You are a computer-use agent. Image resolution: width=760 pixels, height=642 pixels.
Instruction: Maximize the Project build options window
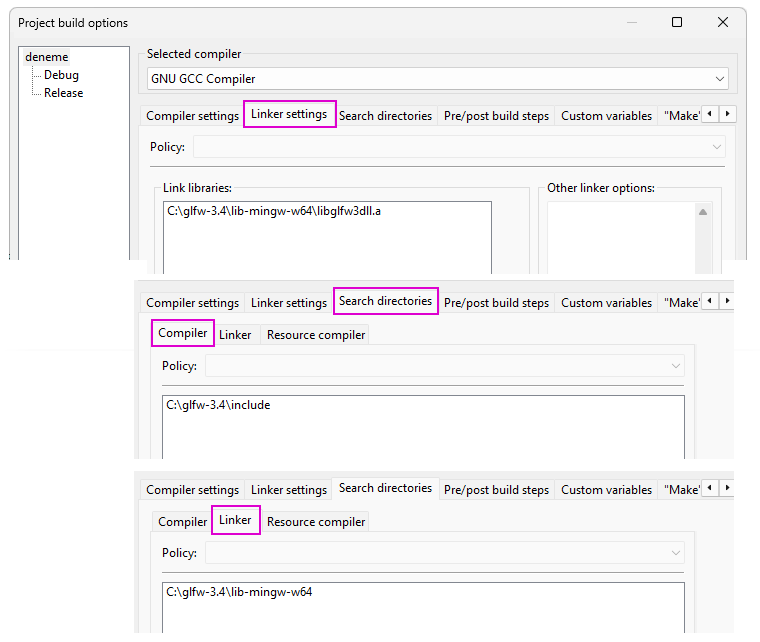pos(677,22)
